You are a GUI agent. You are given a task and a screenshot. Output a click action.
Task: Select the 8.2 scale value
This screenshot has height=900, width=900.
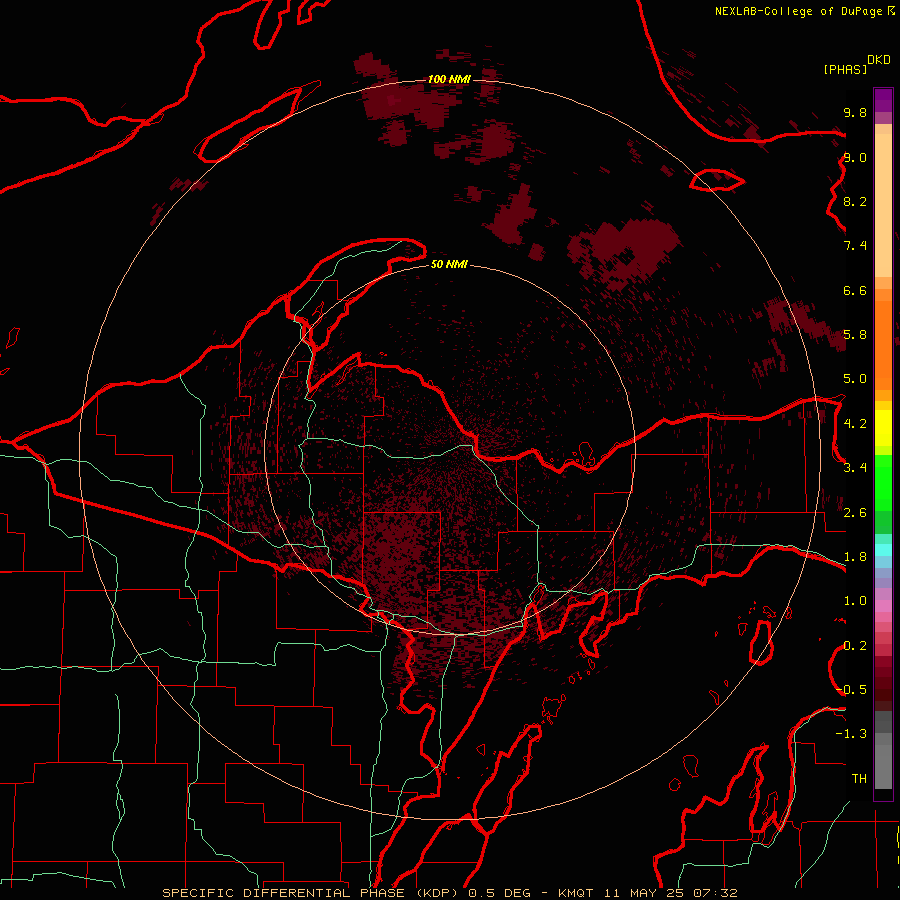click(855, 201)
